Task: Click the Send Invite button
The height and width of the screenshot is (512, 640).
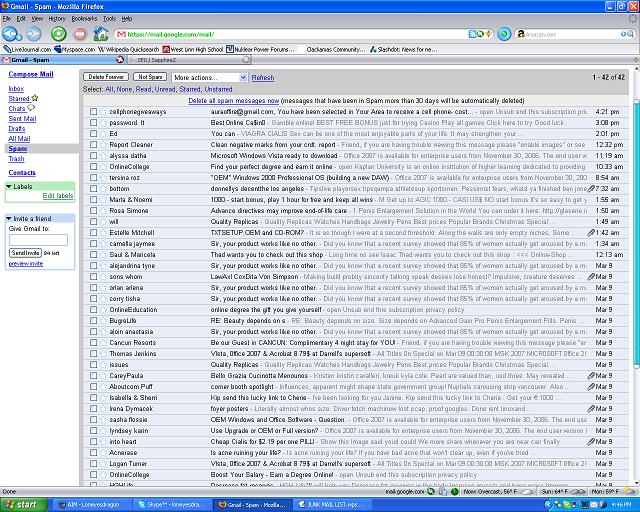Action: [25, 253]
